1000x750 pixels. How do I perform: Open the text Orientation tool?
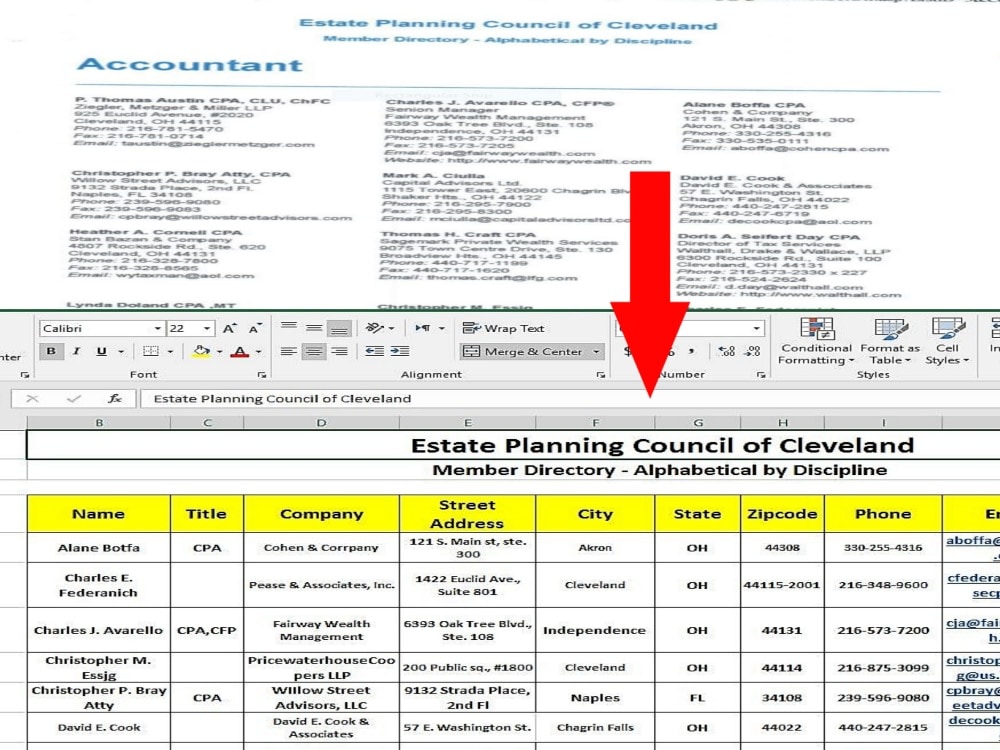[x=374, y=328]
